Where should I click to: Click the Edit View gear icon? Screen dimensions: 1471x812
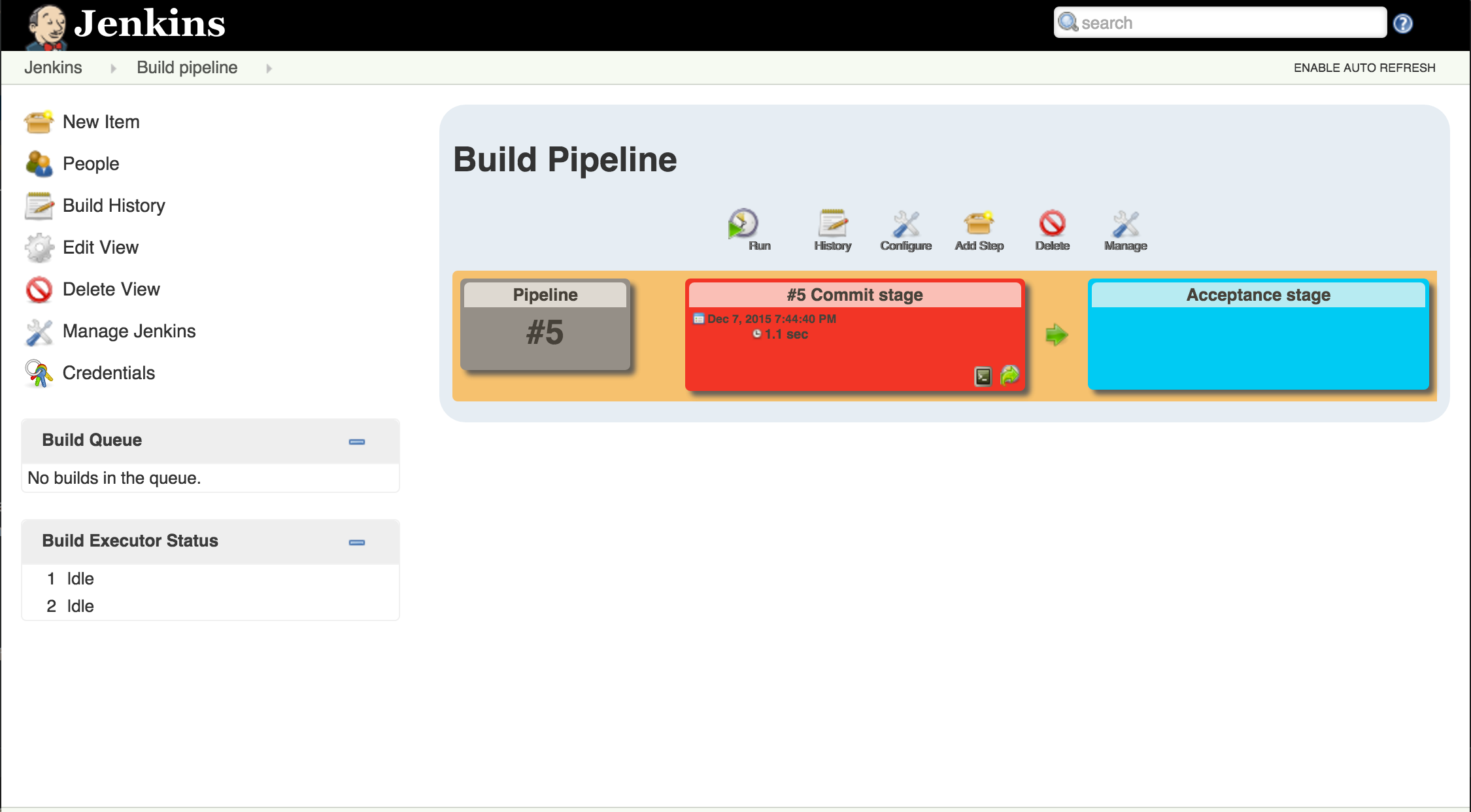pos(39,247)
